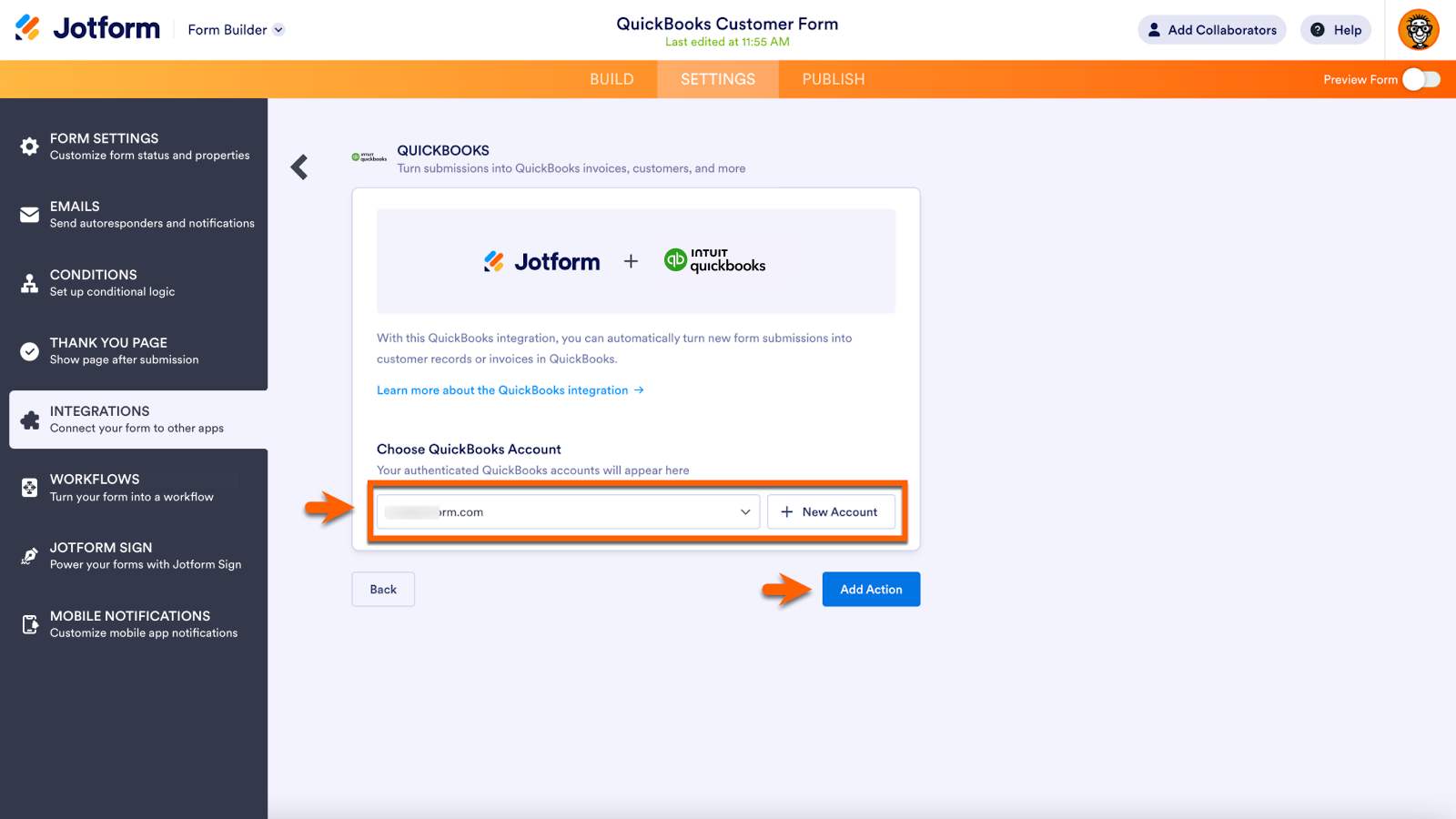Click the Integrations puzzle piece icon

[x=30, y=420]
